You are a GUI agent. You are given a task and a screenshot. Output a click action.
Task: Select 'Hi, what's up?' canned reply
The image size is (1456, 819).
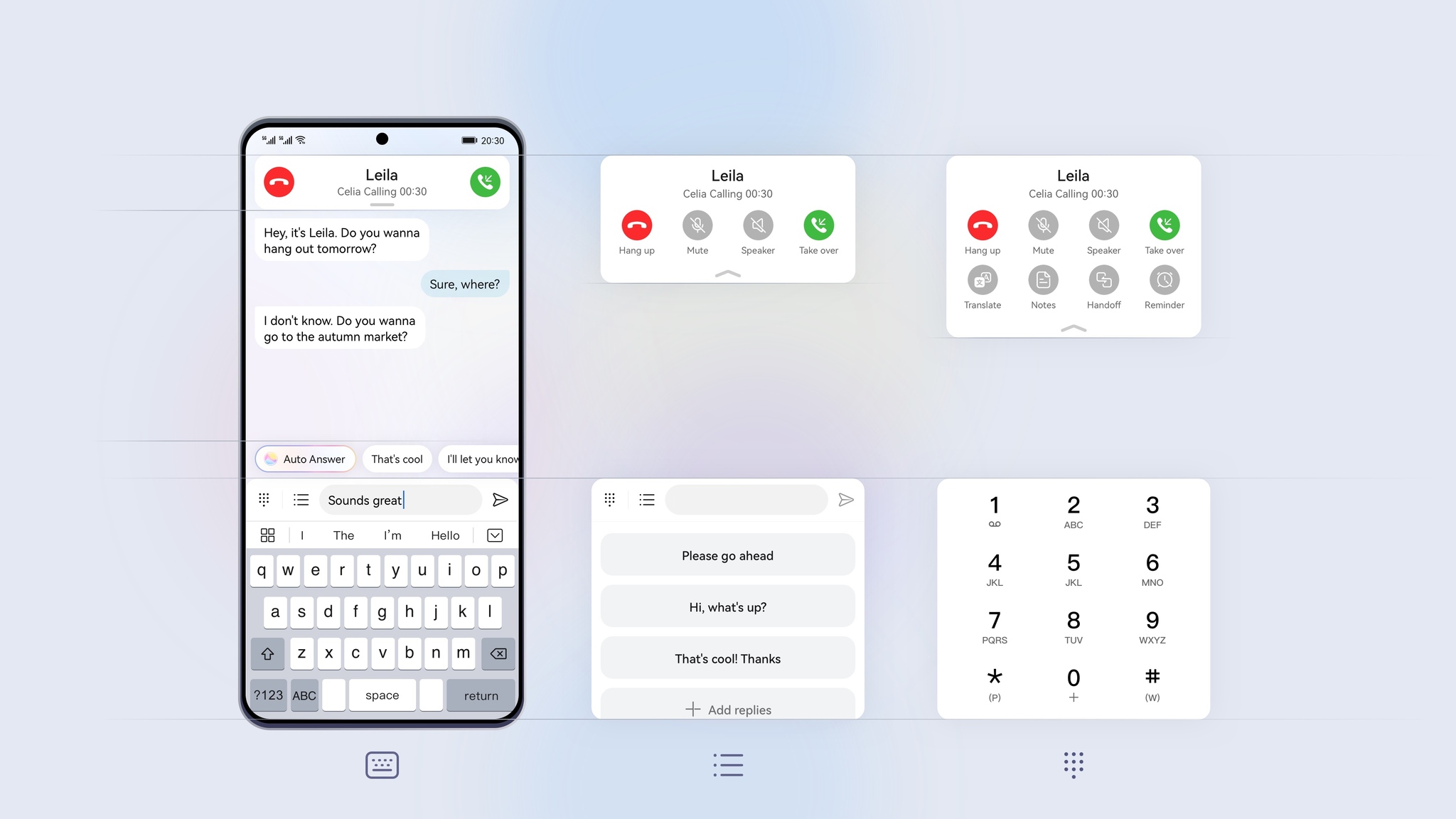pyautogui.click(x=727, y=606)
